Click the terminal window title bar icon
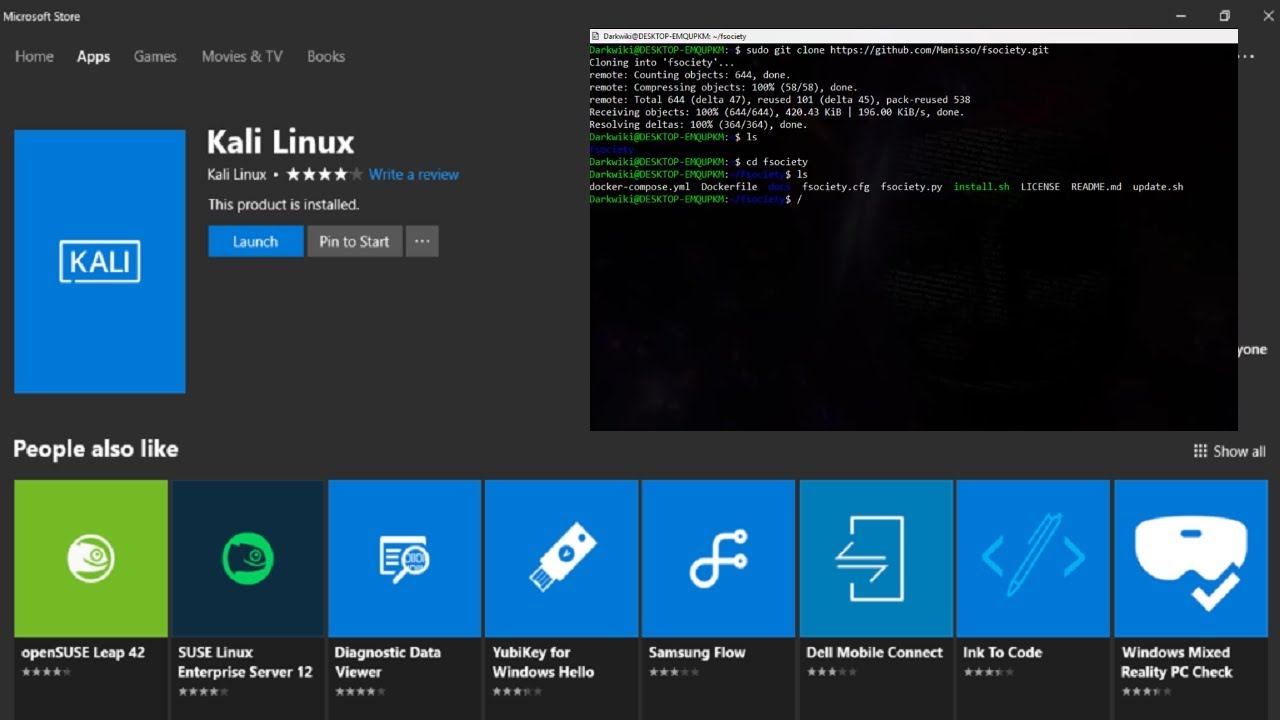This screenshot has height=720, width=1280. coord(595,36)
